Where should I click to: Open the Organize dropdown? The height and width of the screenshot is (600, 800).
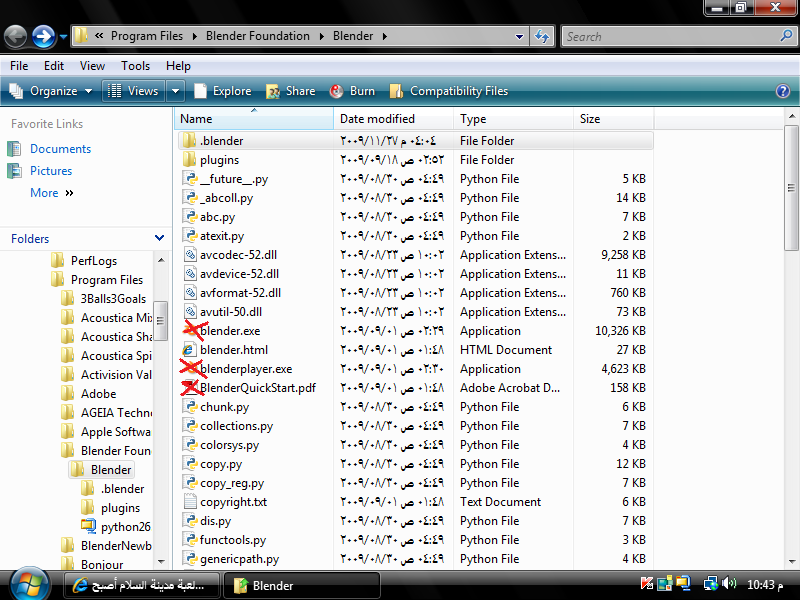point(51,91)
